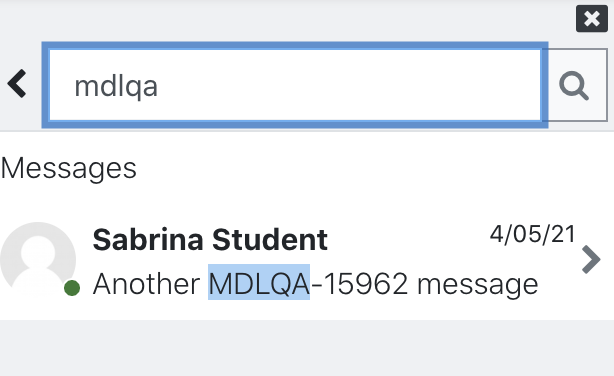Click the magnifying glass search icon
Image resolution: width=614 pixels, height=376 pixels.
(x=574, y=85)
